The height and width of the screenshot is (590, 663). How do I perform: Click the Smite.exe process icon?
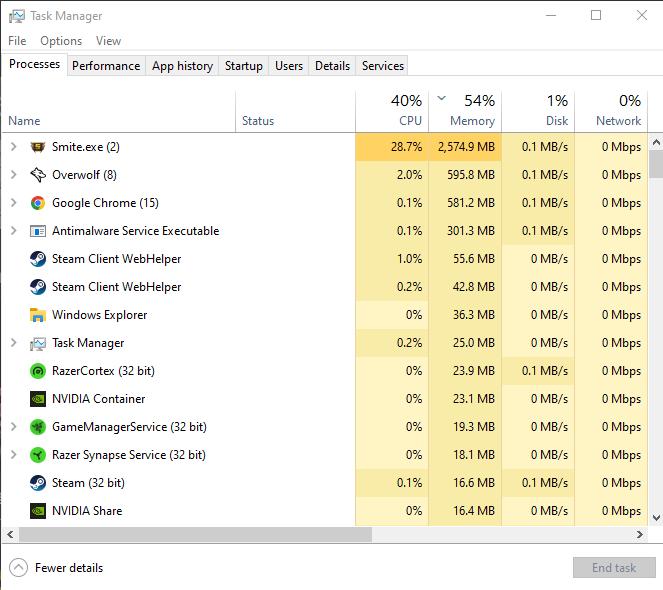(38, 147)
